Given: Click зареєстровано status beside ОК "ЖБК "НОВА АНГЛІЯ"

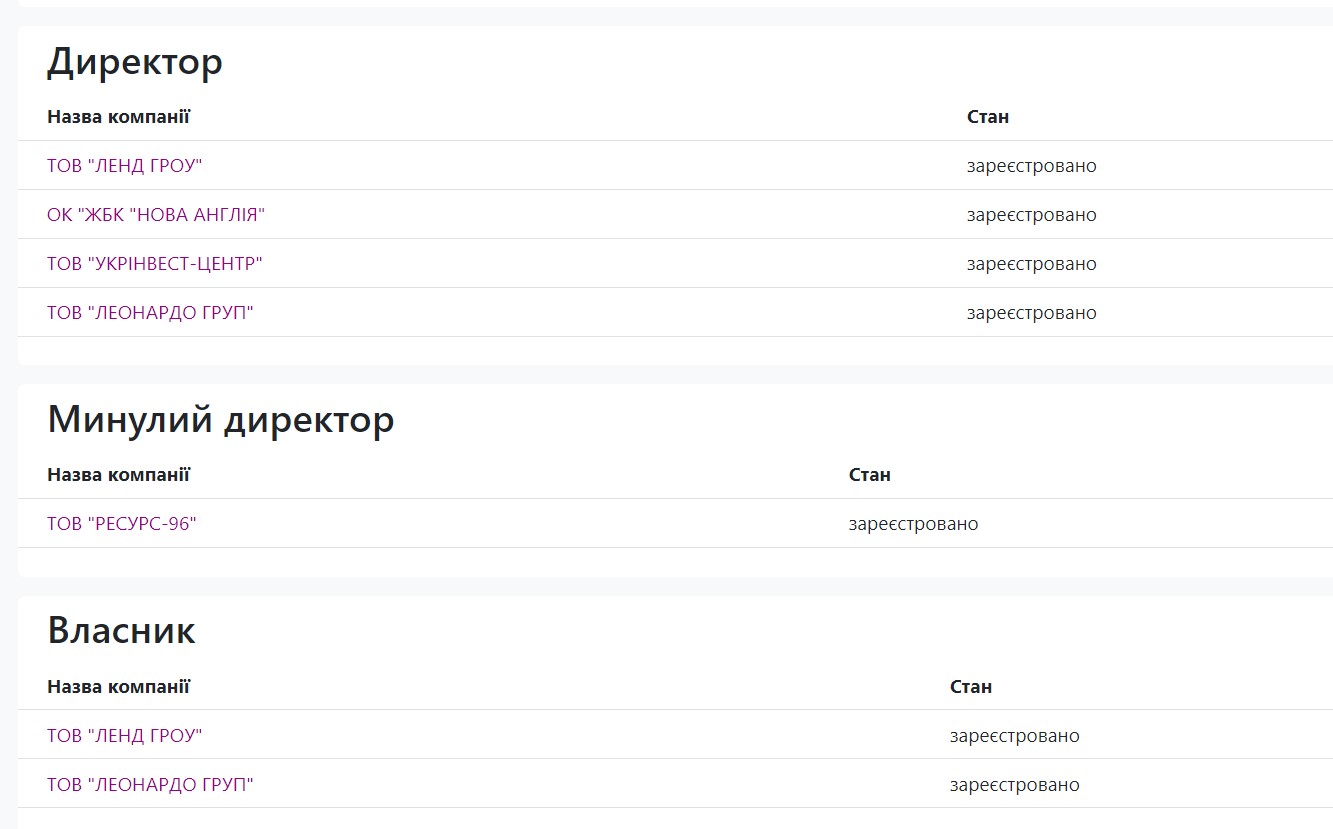Looking at the screenshot, I should pos(1031,215).
